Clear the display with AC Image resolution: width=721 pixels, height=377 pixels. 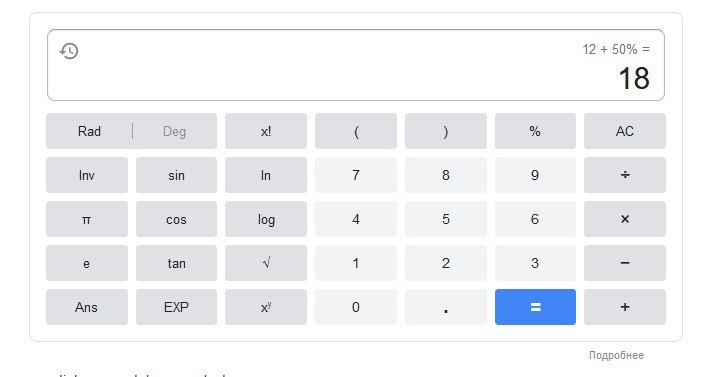coord(624,131)
